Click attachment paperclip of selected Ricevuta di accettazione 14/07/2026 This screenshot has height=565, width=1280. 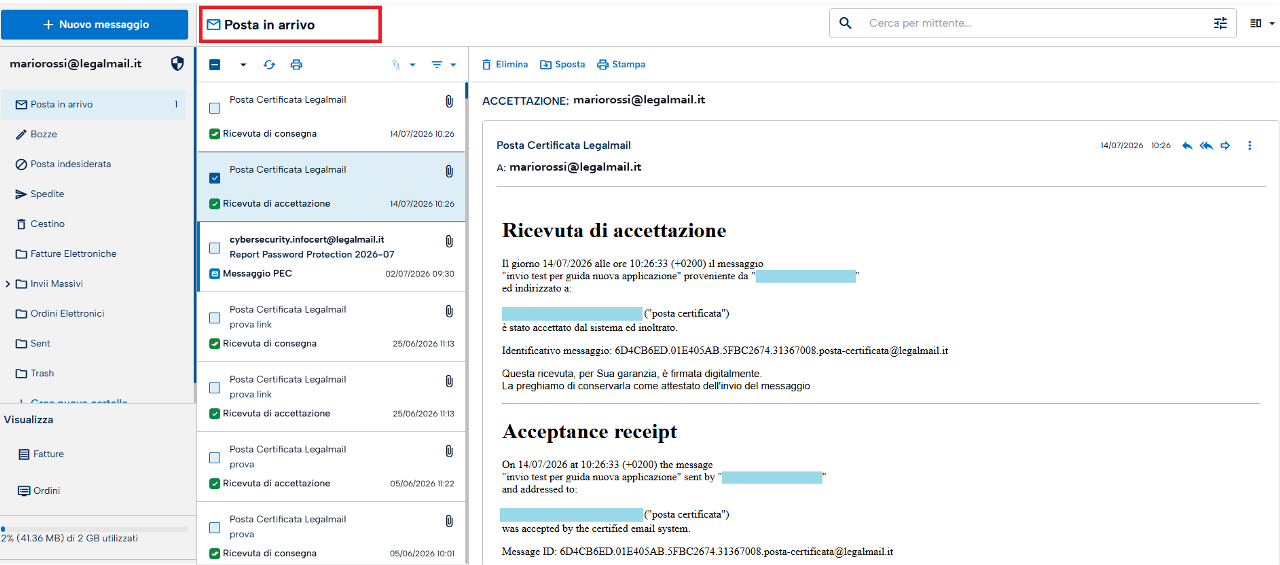tap(449, 171)
